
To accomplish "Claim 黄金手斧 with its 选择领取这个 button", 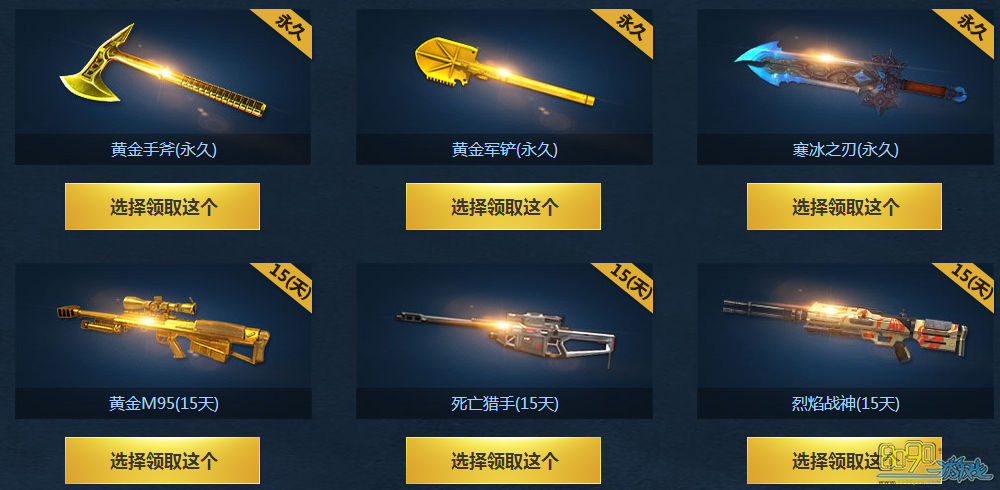I will [x=163, y=207].
